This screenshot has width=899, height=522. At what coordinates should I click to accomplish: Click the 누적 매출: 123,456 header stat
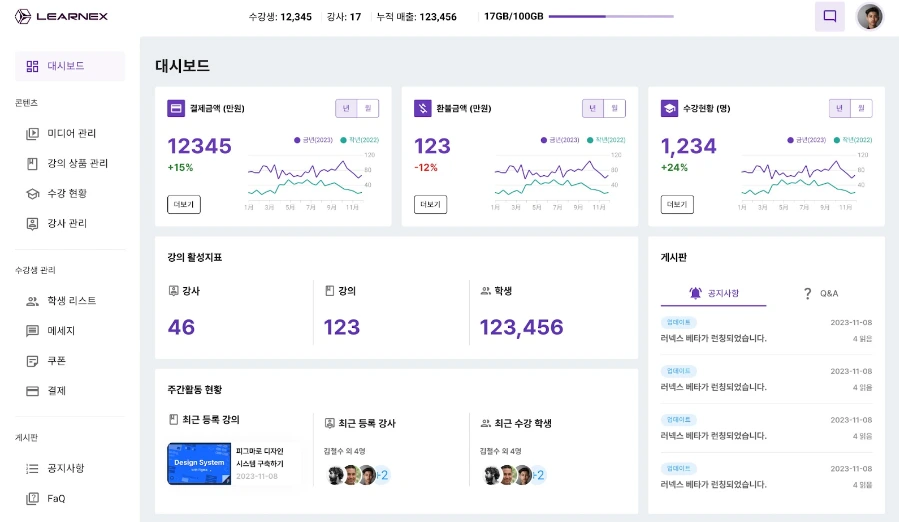tap(416, 17)
